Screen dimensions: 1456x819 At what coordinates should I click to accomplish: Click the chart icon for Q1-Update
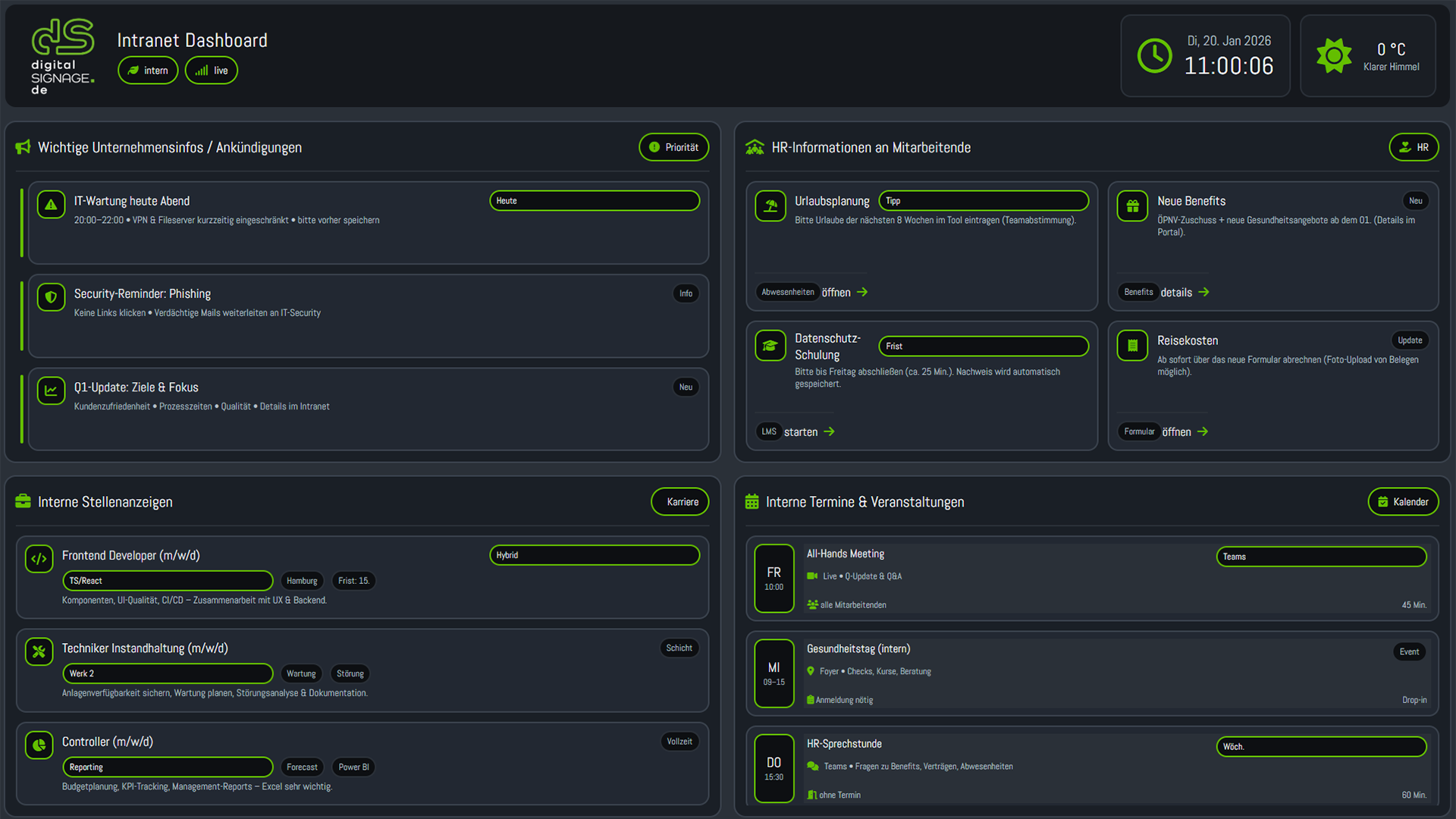(x=51, y=391)
